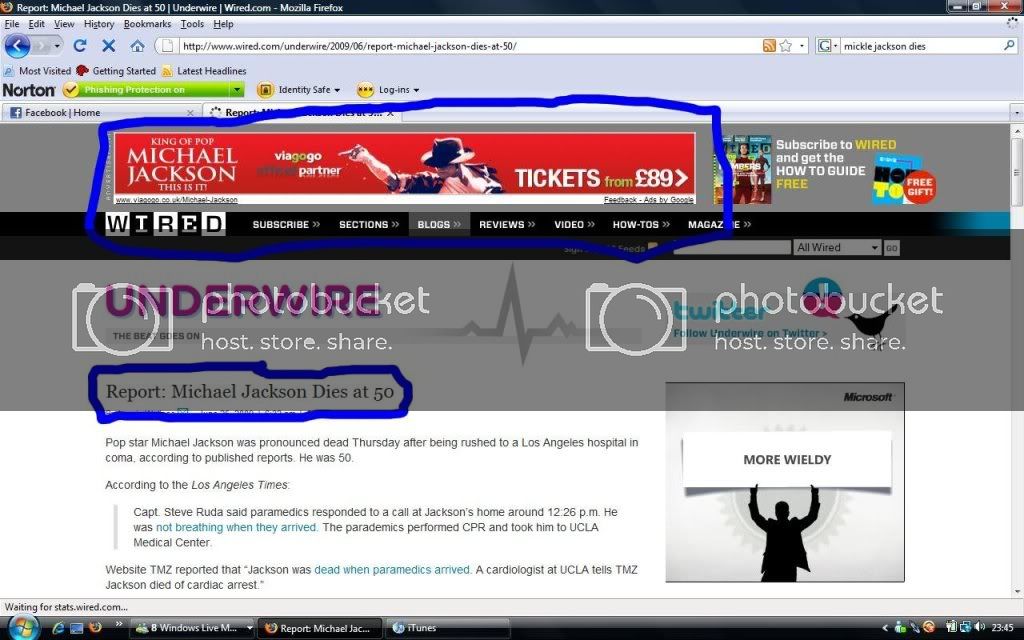Open 'not breathing when they arrived' link

coord(237,527)
